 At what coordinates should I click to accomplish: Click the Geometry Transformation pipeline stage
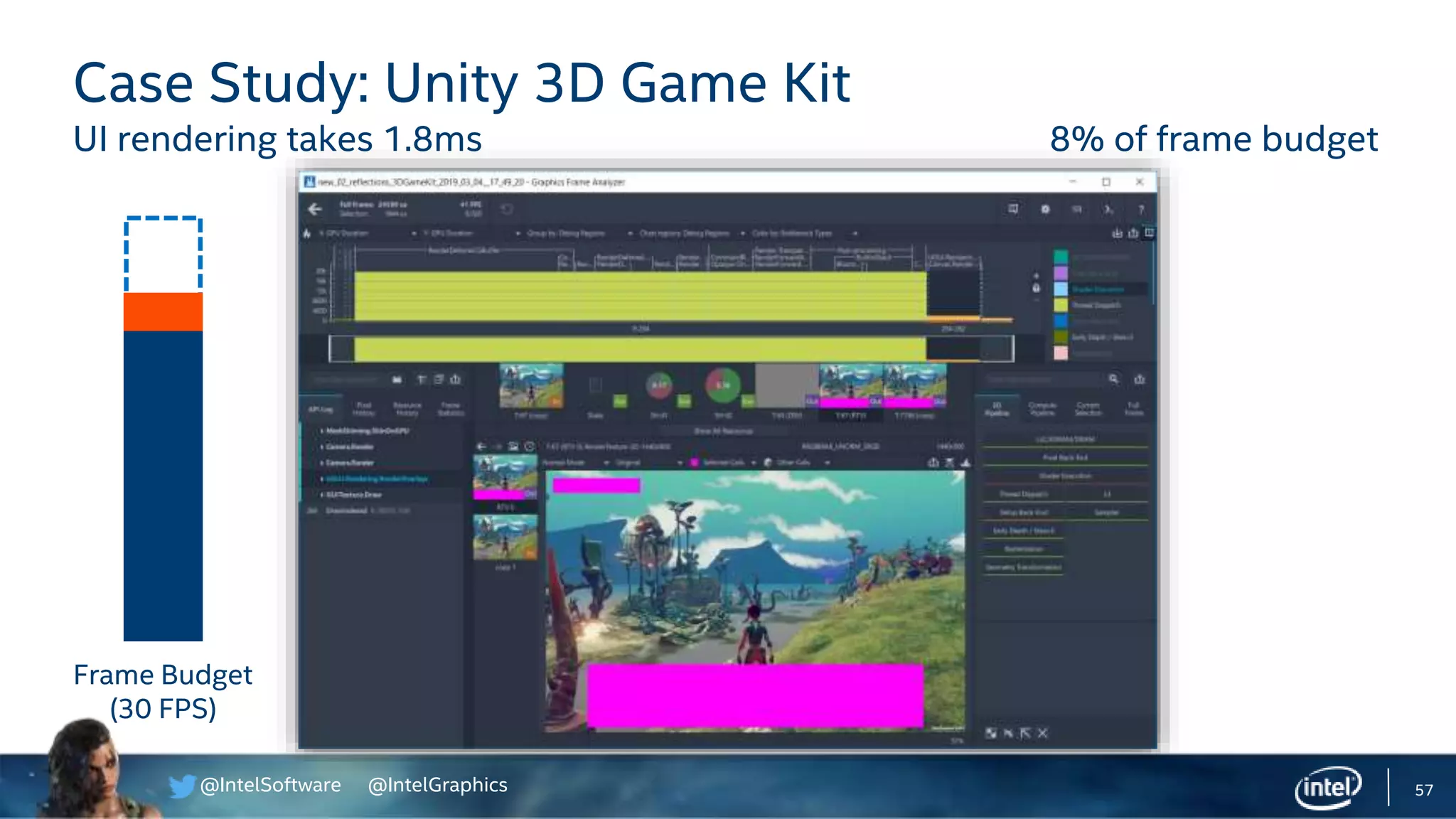(1024, 567)
